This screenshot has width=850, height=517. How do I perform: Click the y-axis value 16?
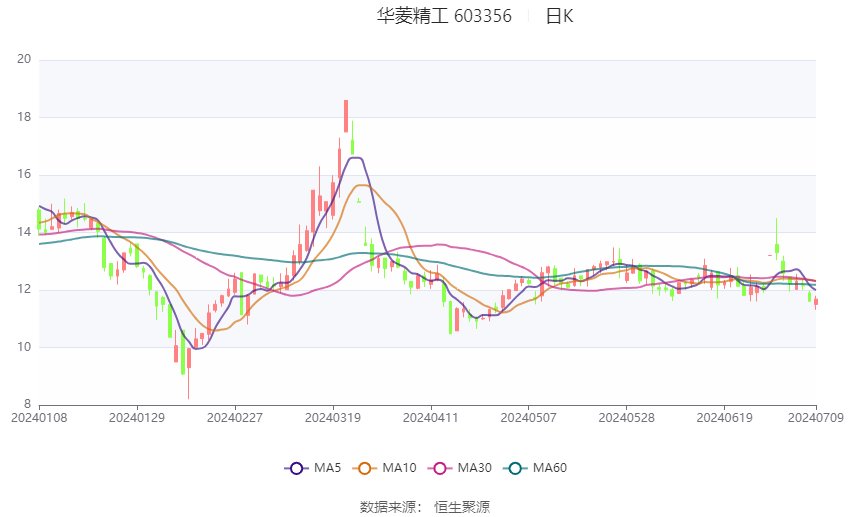pyautogui.click(x=24, y=175)
